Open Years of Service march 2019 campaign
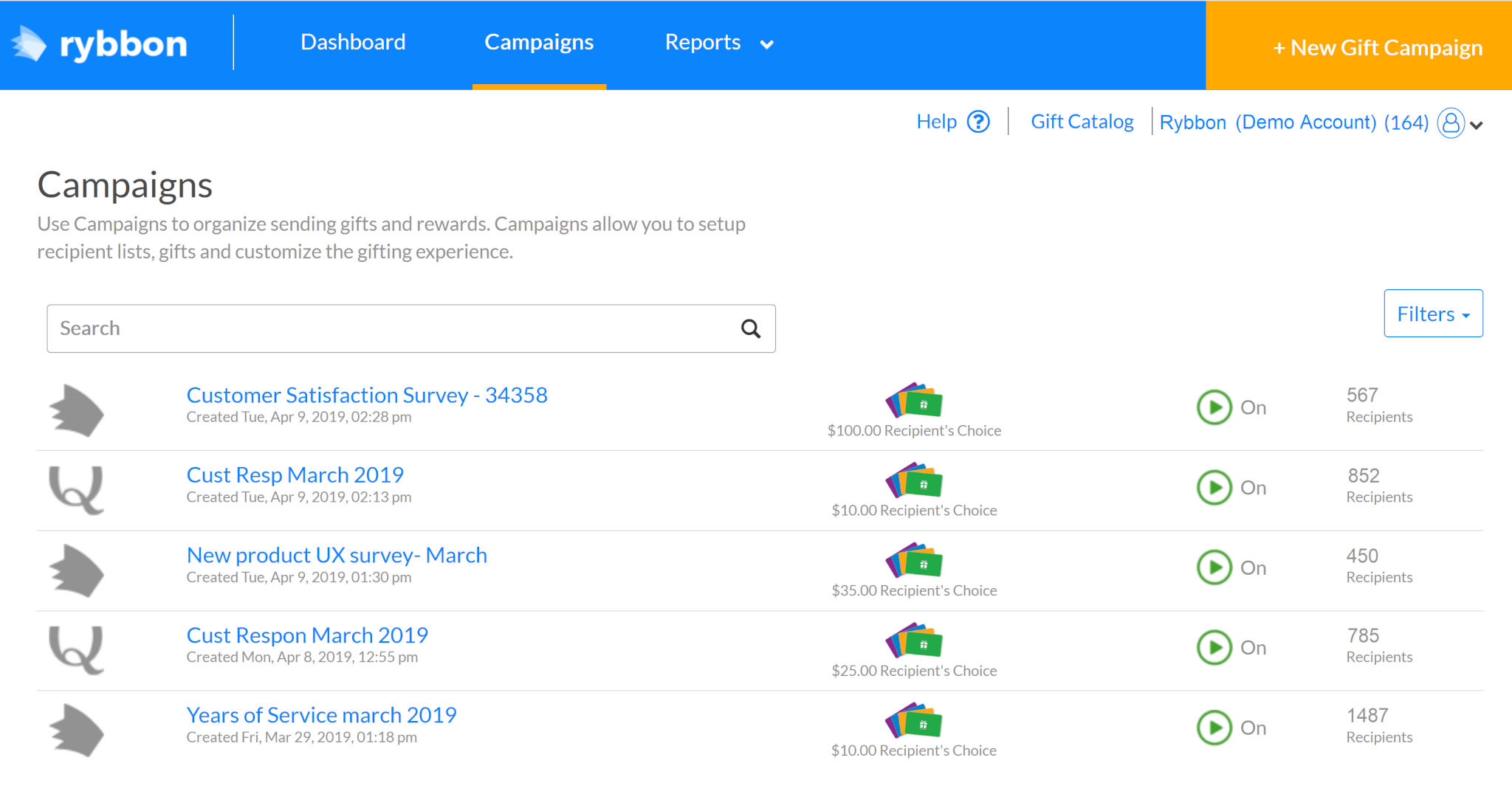The image size is (1512, 794). [x=321, y=715]
